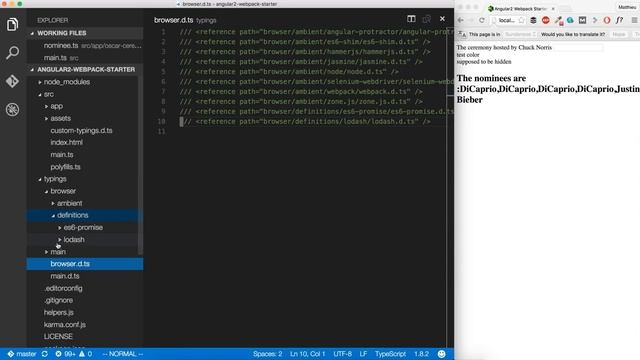Go back in the browser window
This screenshot has width=640, height=360.
[x=460, y=20]
